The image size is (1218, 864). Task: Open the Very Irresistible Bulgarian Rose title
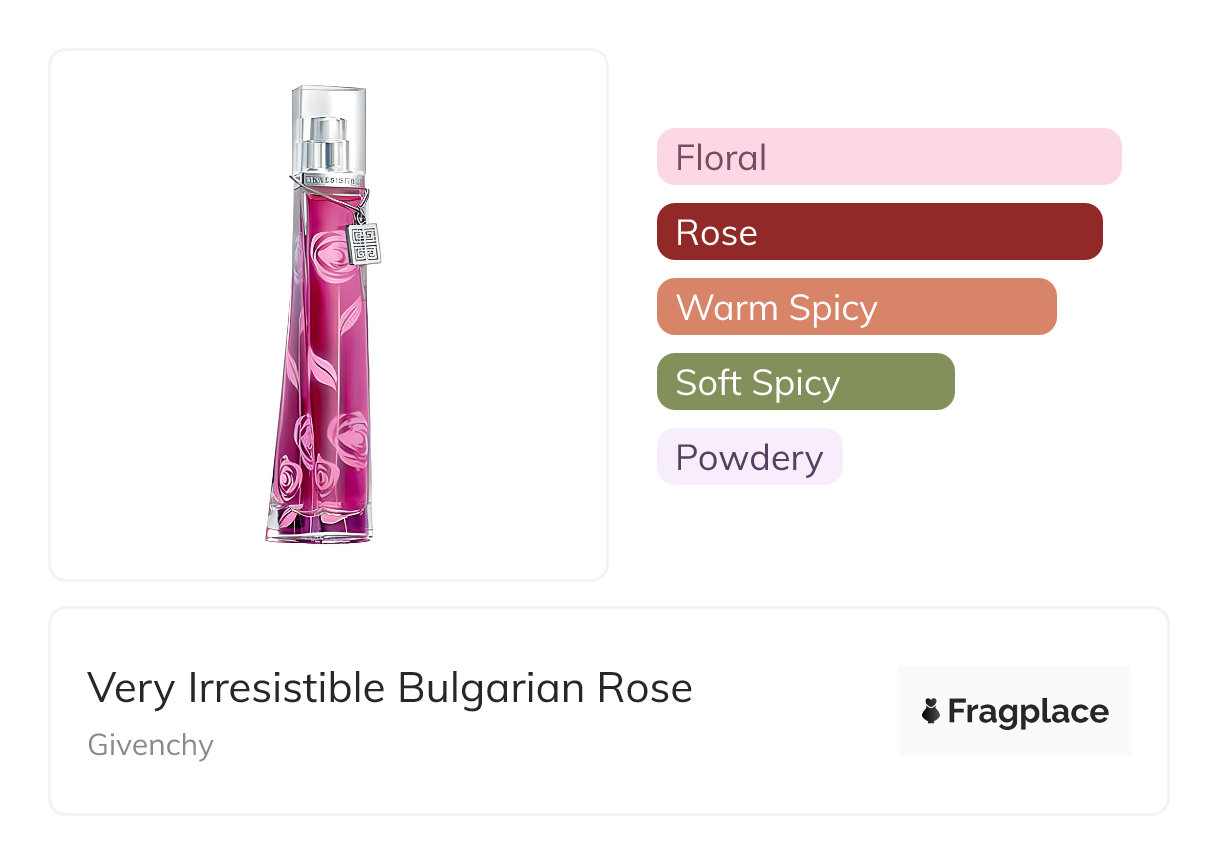coord(389,688)
